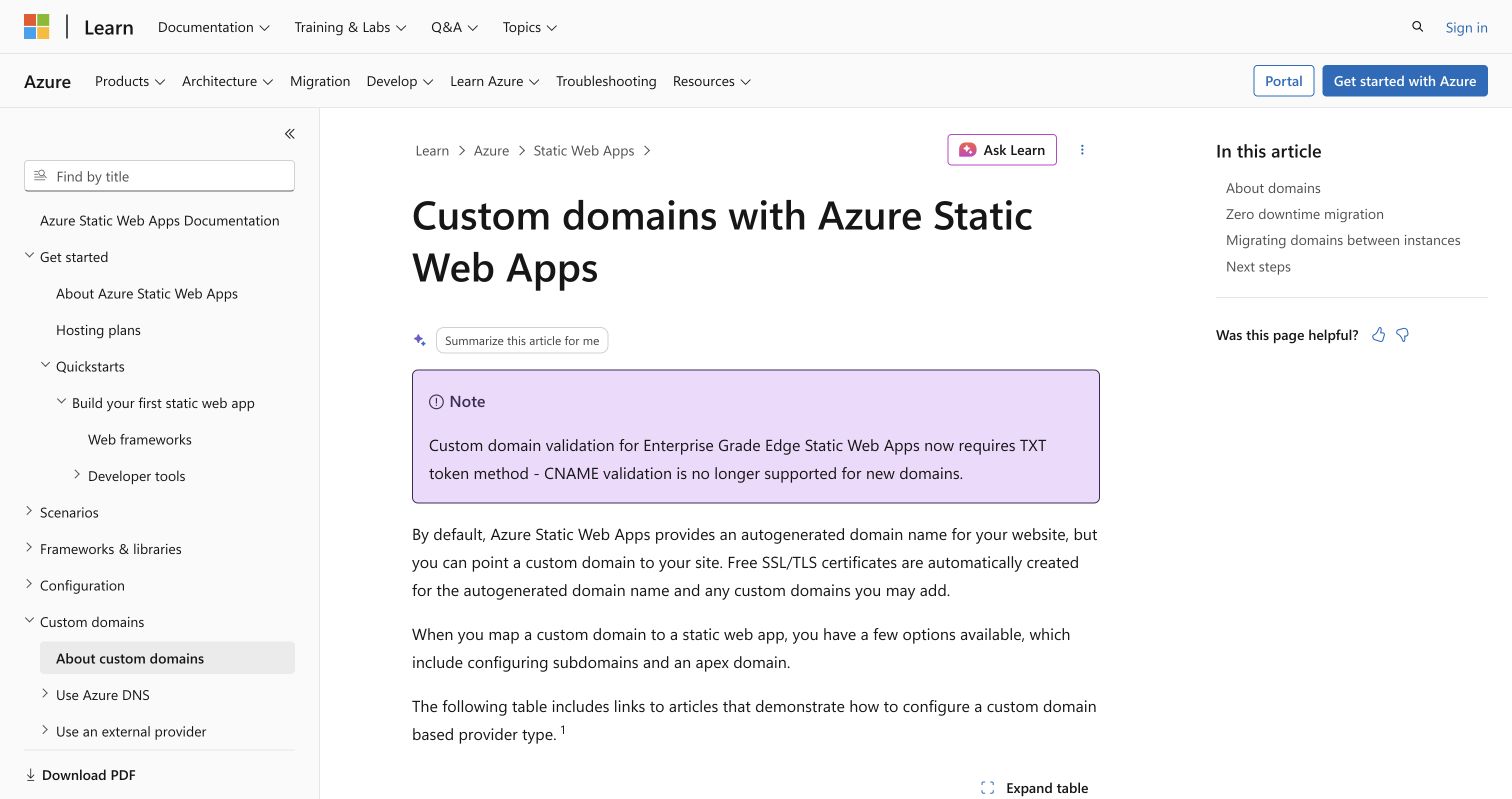Open the Resources dropdown

[712, 81]
